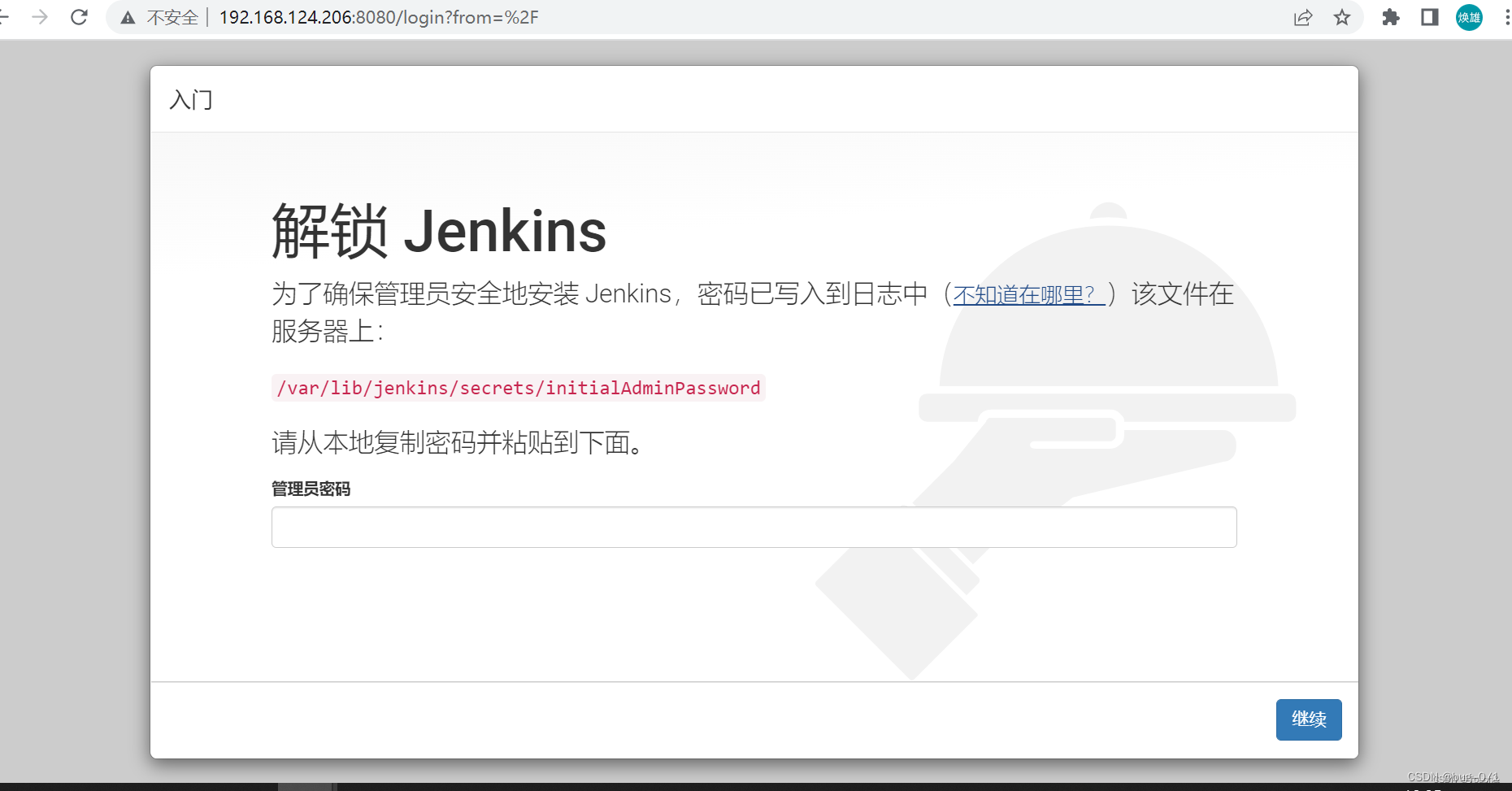
Task: Select the /var/lib/jenkins/secrets/initialAdminPassword path text
Action: coord(519,388)
